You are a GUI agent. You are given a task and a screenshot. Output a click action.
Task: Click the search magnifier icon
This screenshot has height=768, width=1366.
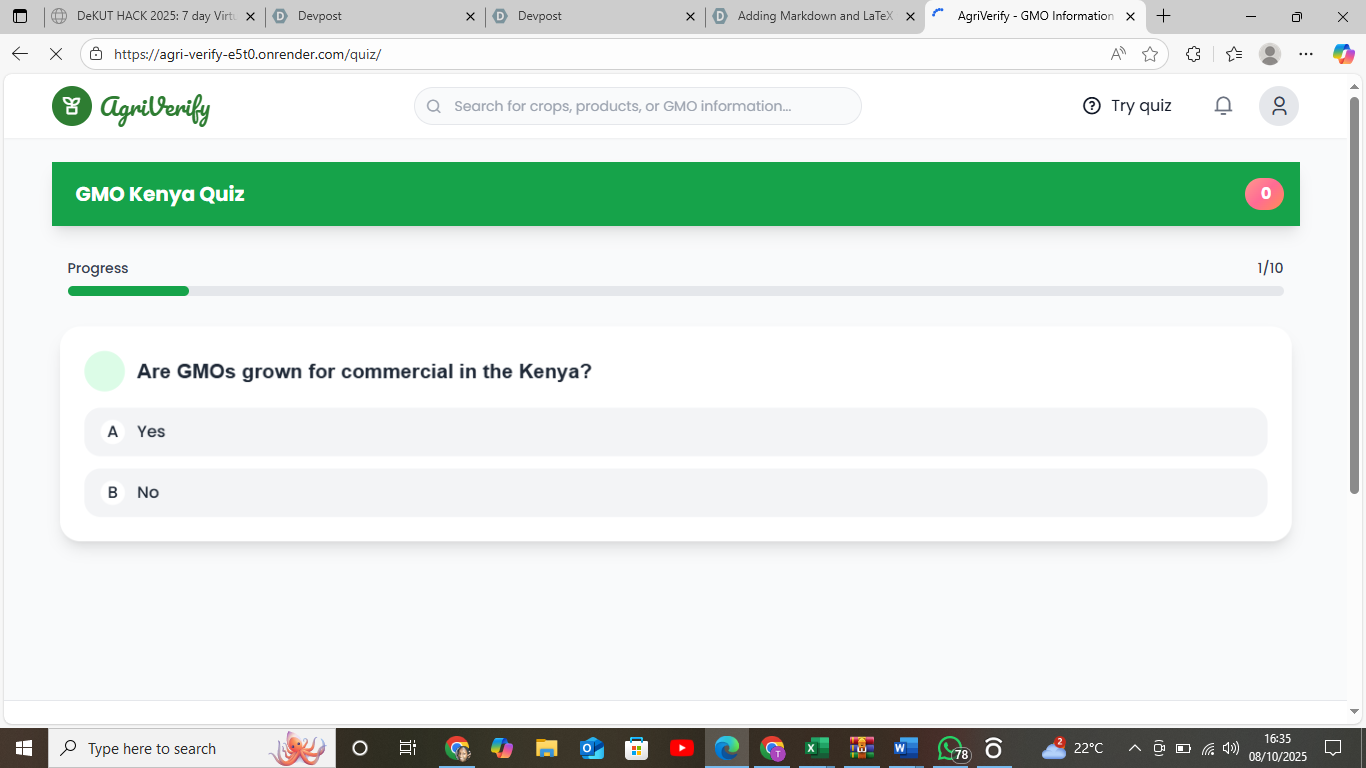434,106
